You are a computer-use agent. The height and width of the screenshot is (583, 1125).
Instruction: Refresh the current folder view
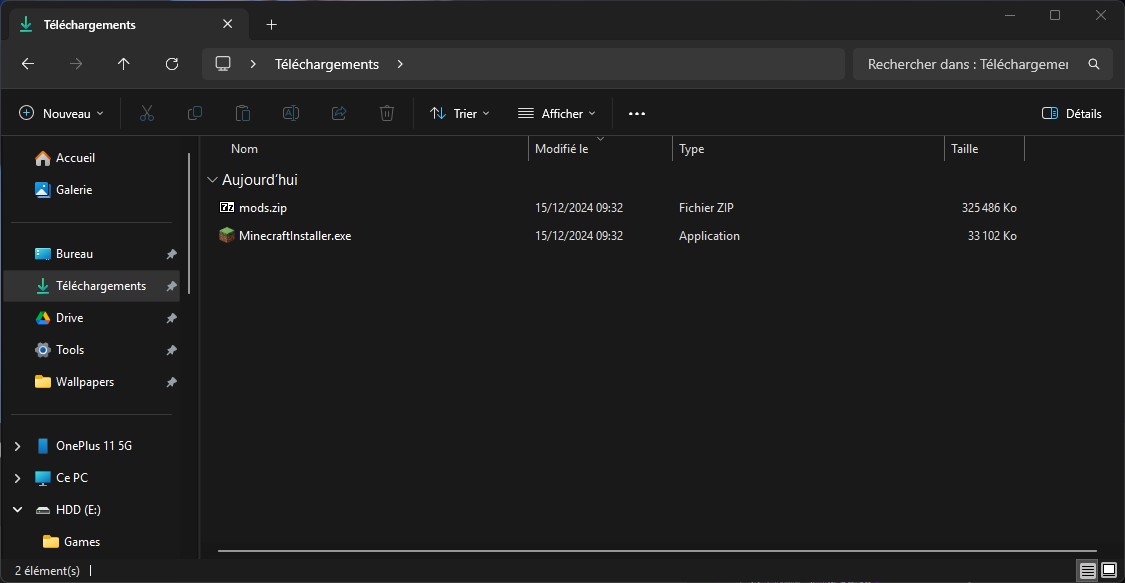point(172,64)
